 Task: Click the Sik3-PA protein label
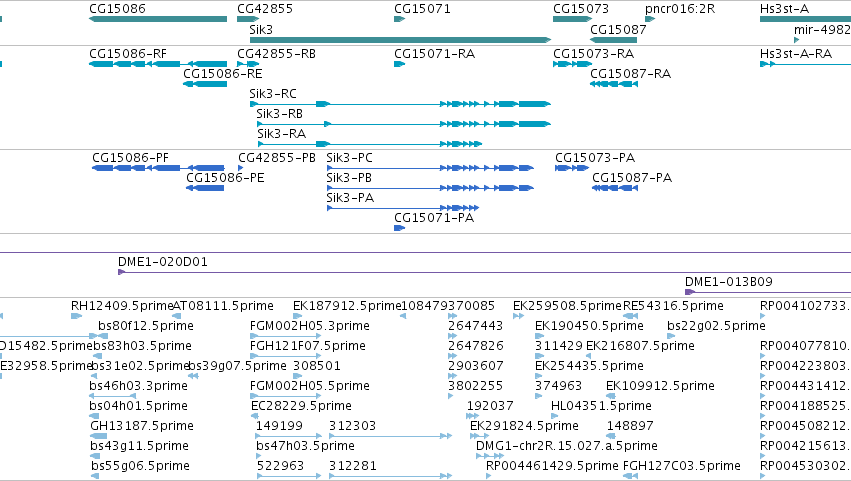click(x=350, y=198)
